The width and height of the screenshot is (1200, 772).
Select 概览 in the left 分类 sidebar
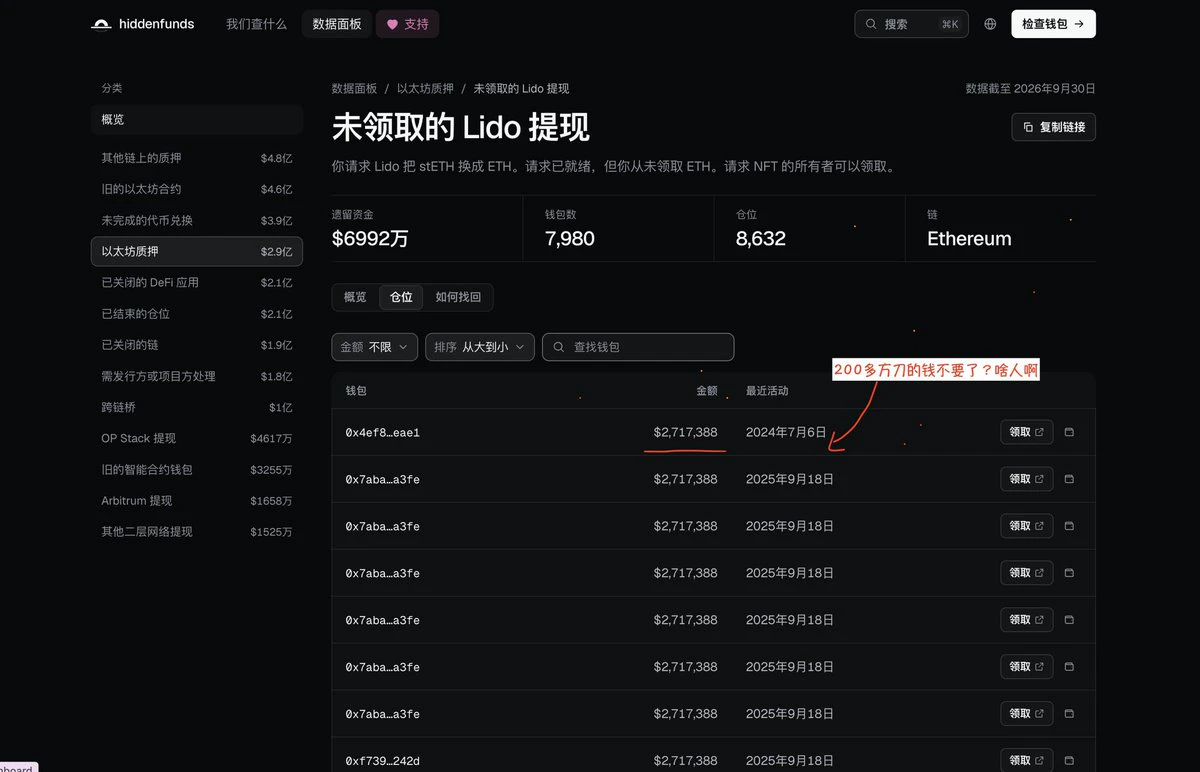tap(196, 120)
